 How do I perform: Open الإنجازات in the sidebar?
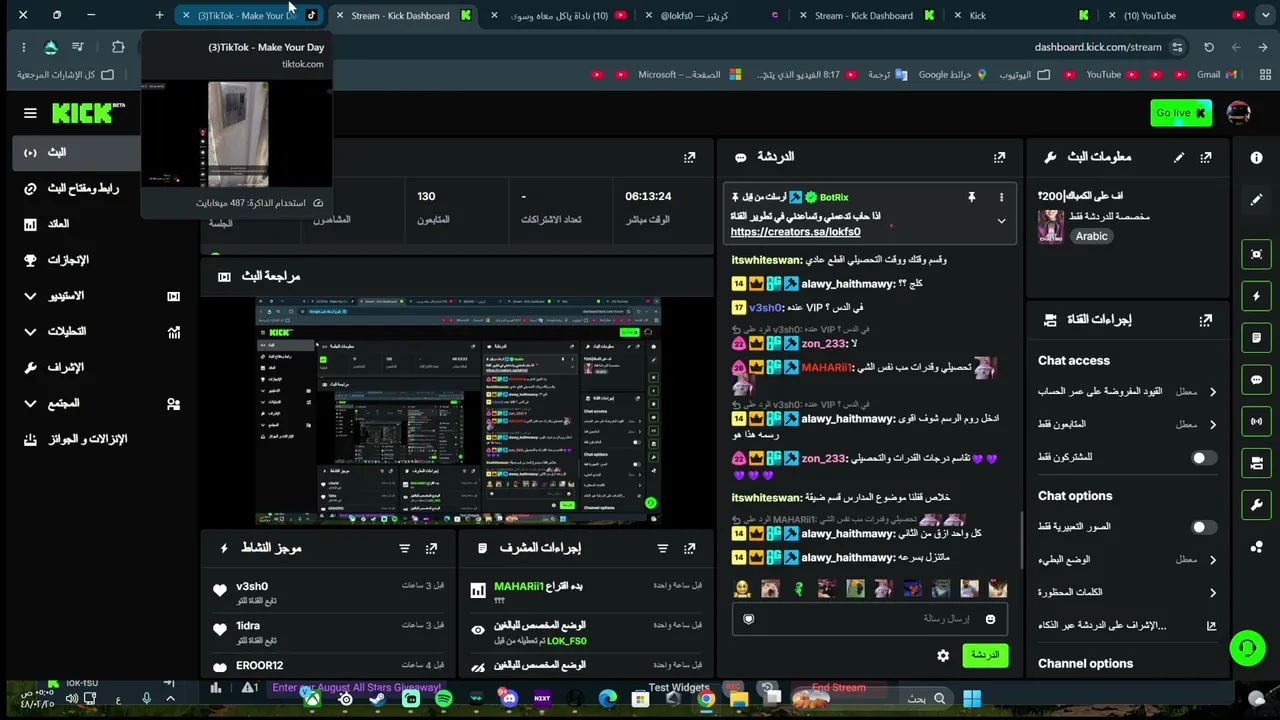pyautogui.click(x=100, y=260)
